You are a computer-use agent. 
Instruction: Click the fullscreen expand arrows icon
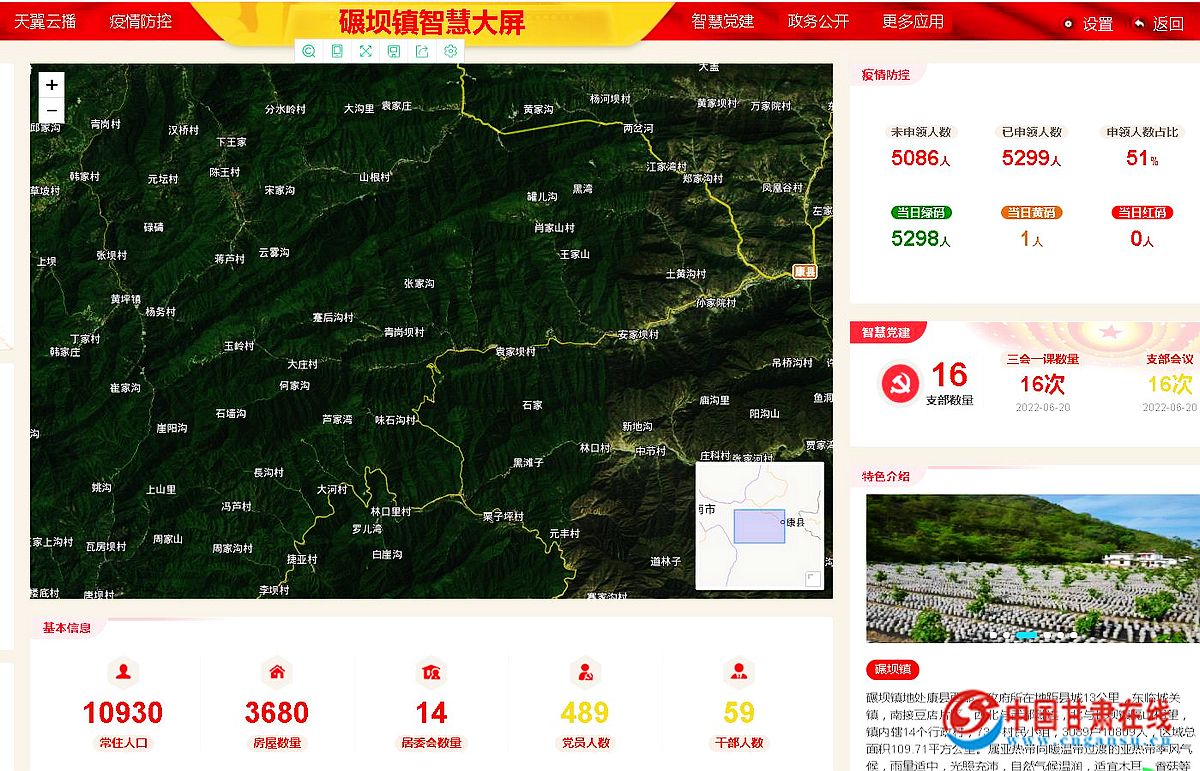pyautogui.click(x=365, y=51)
